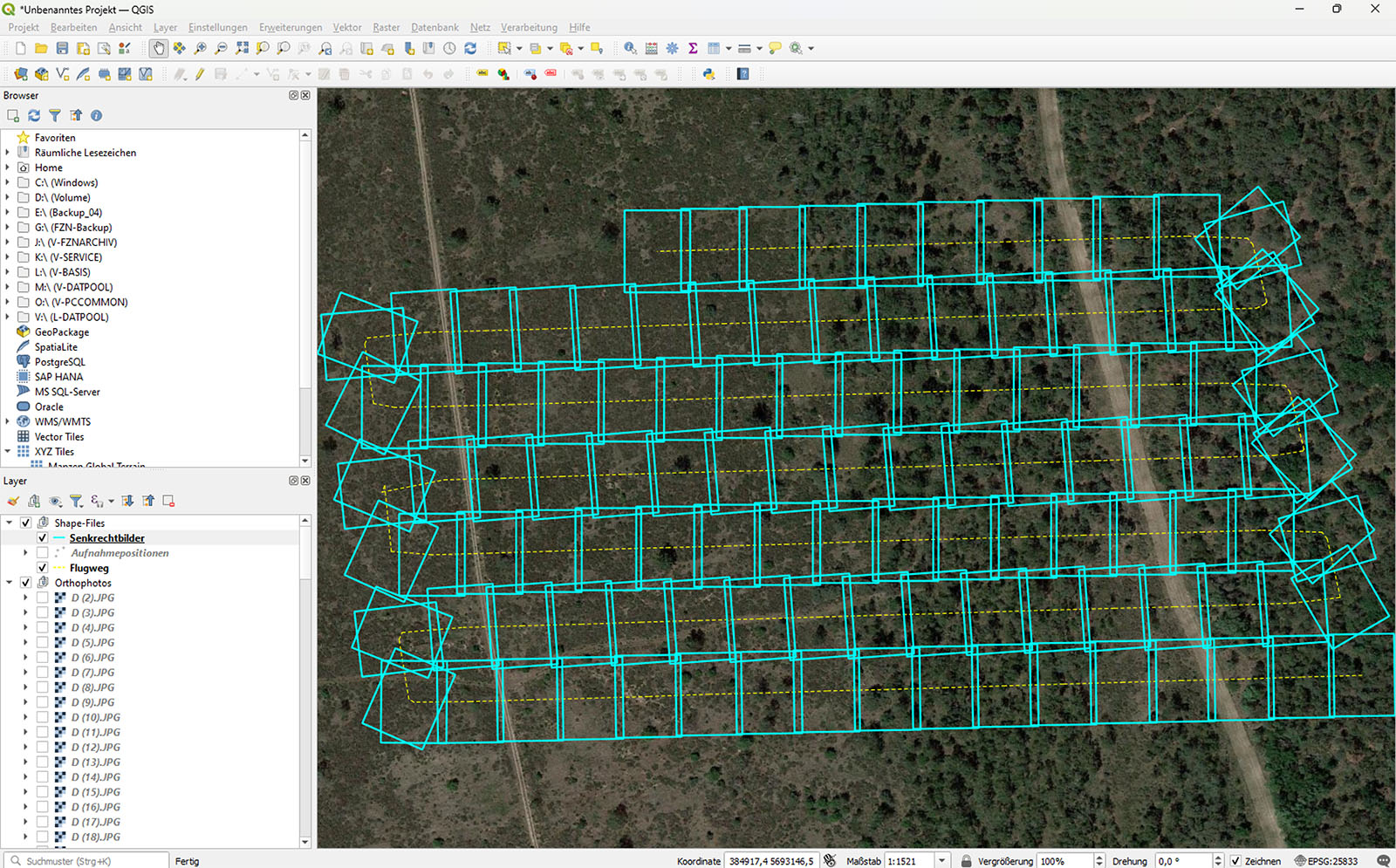Click the Refresh map canvas icon
The image size is (1396, 868).
click(x=470, y=49)
